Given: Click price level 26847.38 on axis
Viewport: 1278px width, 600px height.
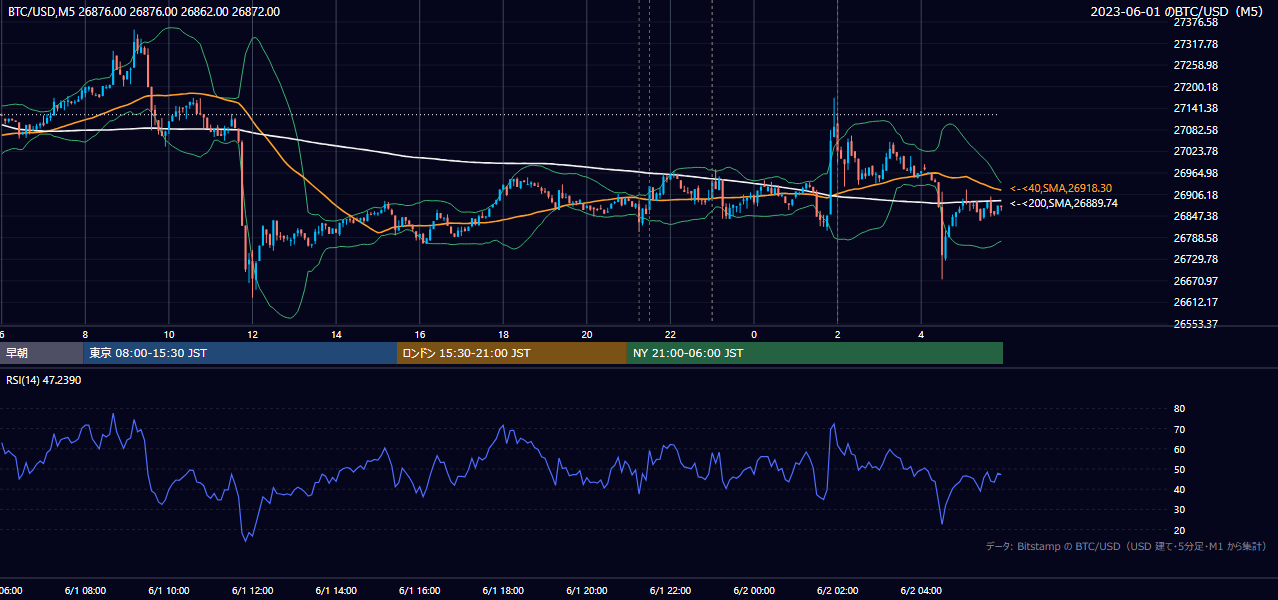Looking at the screenshot, I should (x=1196, y=216).
